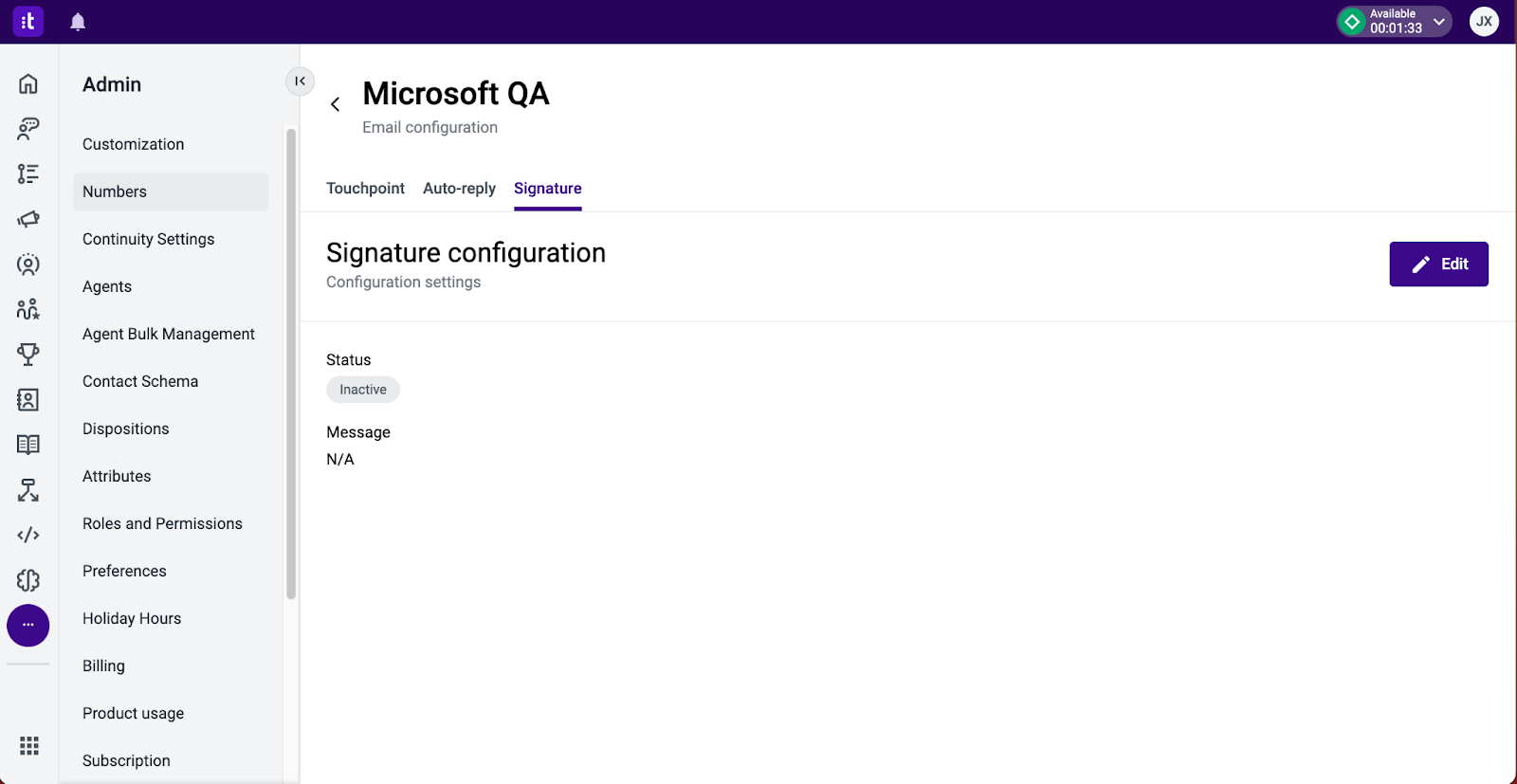Click the Inactive status badge
The width and height of the screenshot is (1517, 784).
363,390
